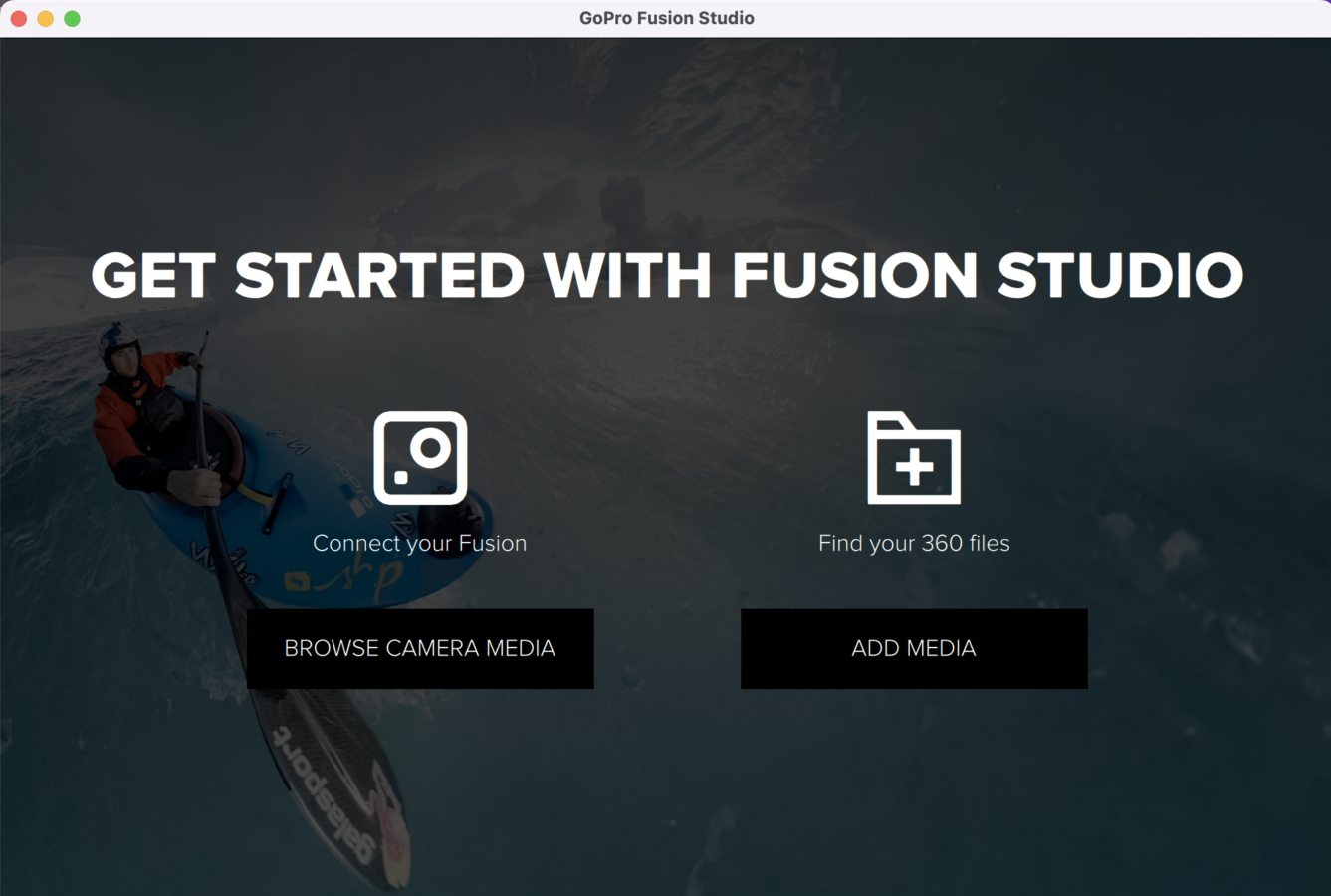The height and width of the screenshot is (896, 1331).
Task: Click the small square dot on the camera icon
Action: pyautogui.click(x=401, y=478)
